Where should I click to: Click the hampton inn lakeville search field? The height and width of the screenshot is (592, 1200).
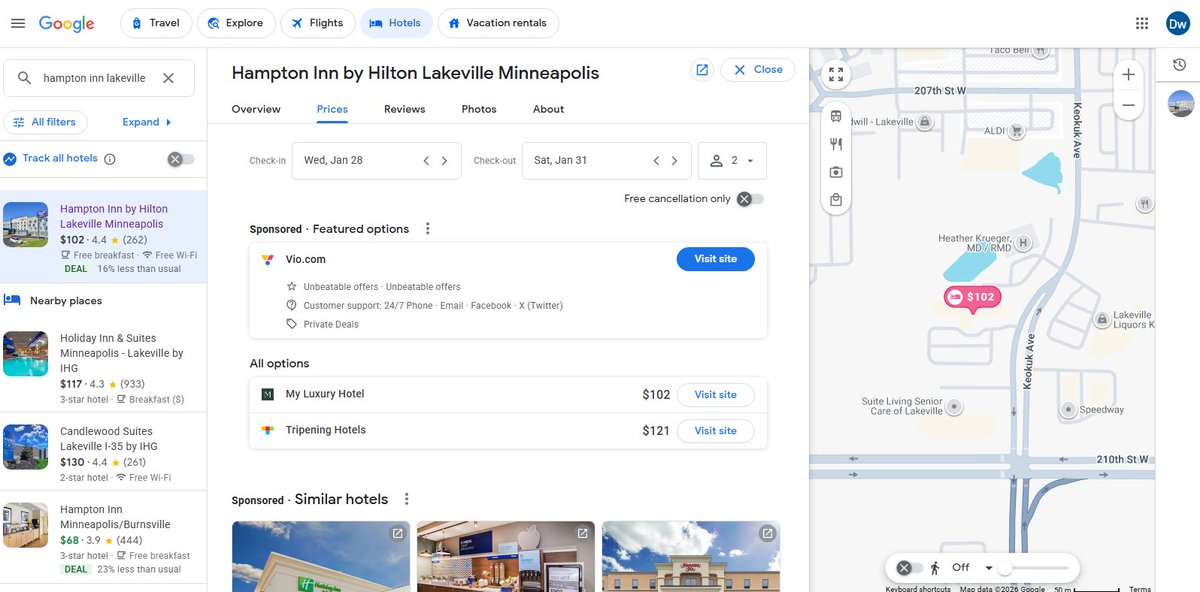pyautogui.click(x=95, y=78)
